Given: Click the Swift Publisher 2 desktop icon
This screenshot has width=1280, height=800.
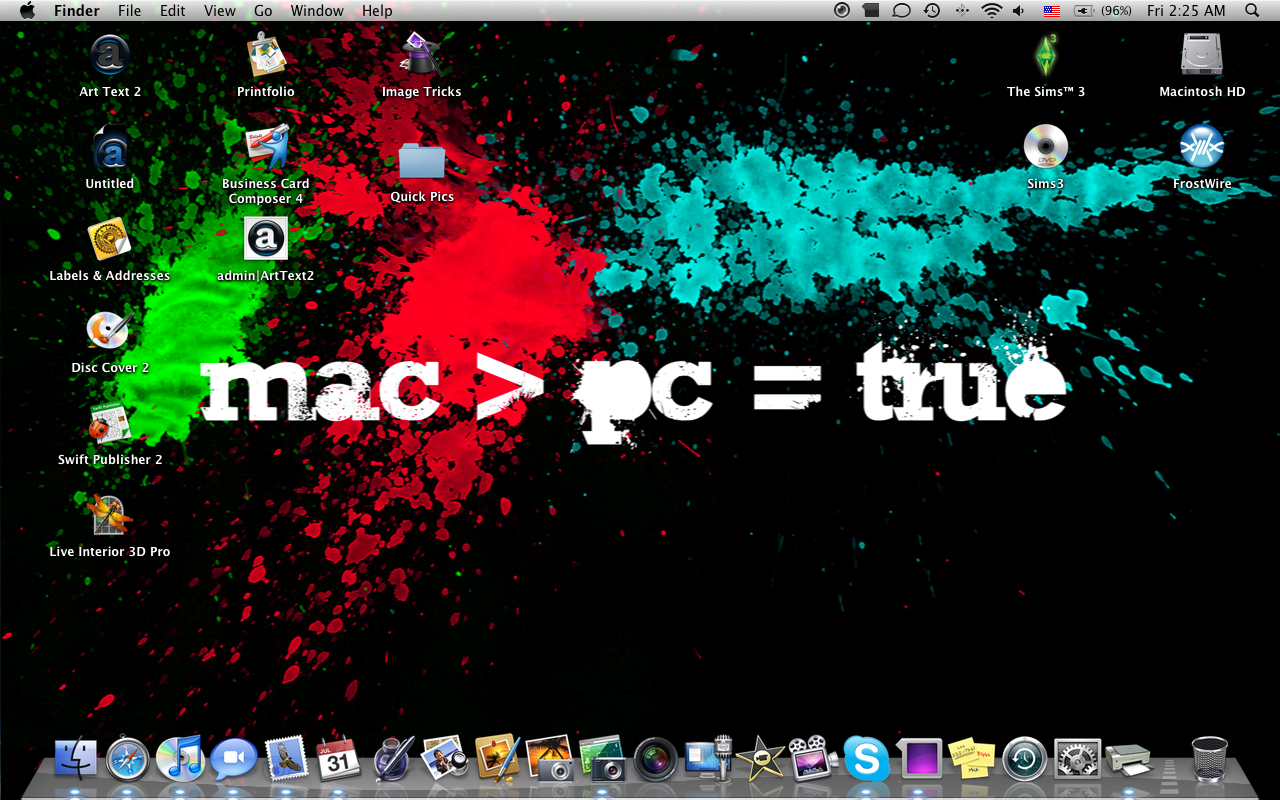Looking at the screenshot, I should click(110, 424).
